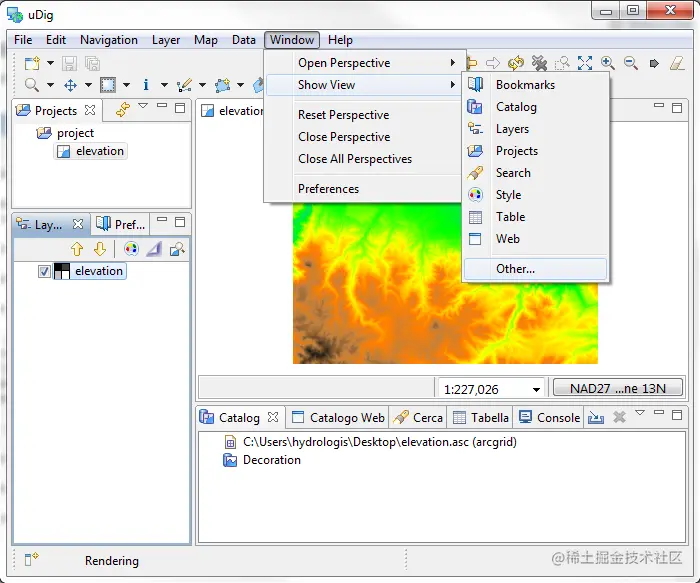Select the Decoration catalog entry
The image size is (700, 583).
pos(262,460)
